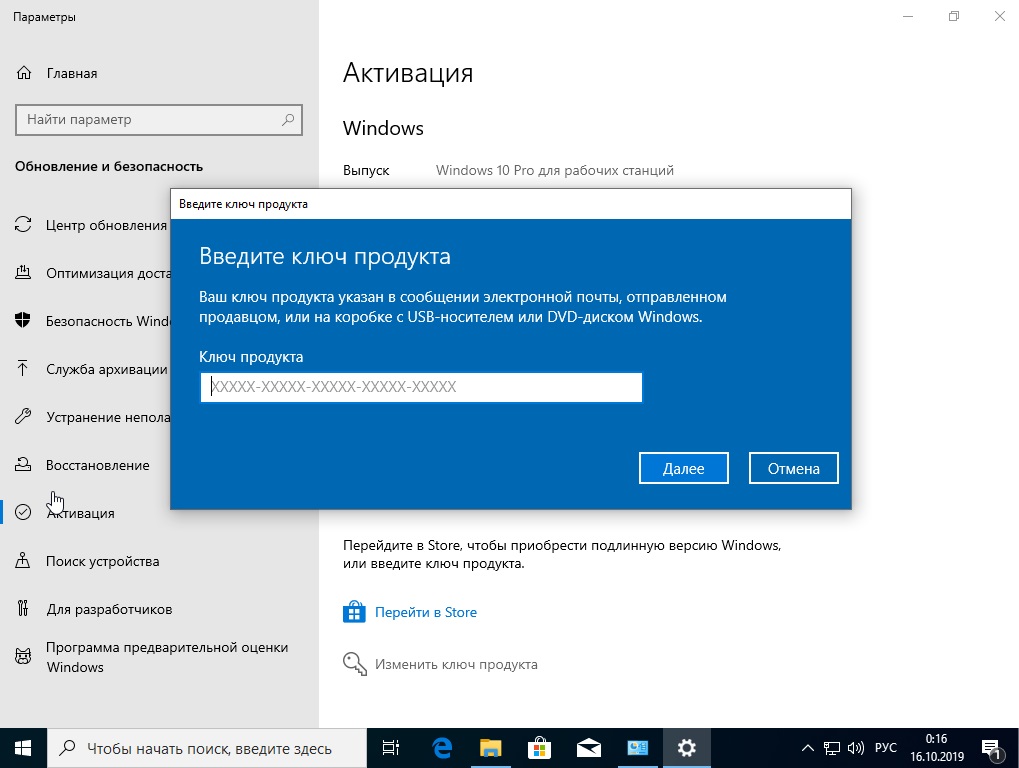Open File Explorer from the taskbar
Viewport: 1019px width, 768px height.
click(x=491, y=749)
